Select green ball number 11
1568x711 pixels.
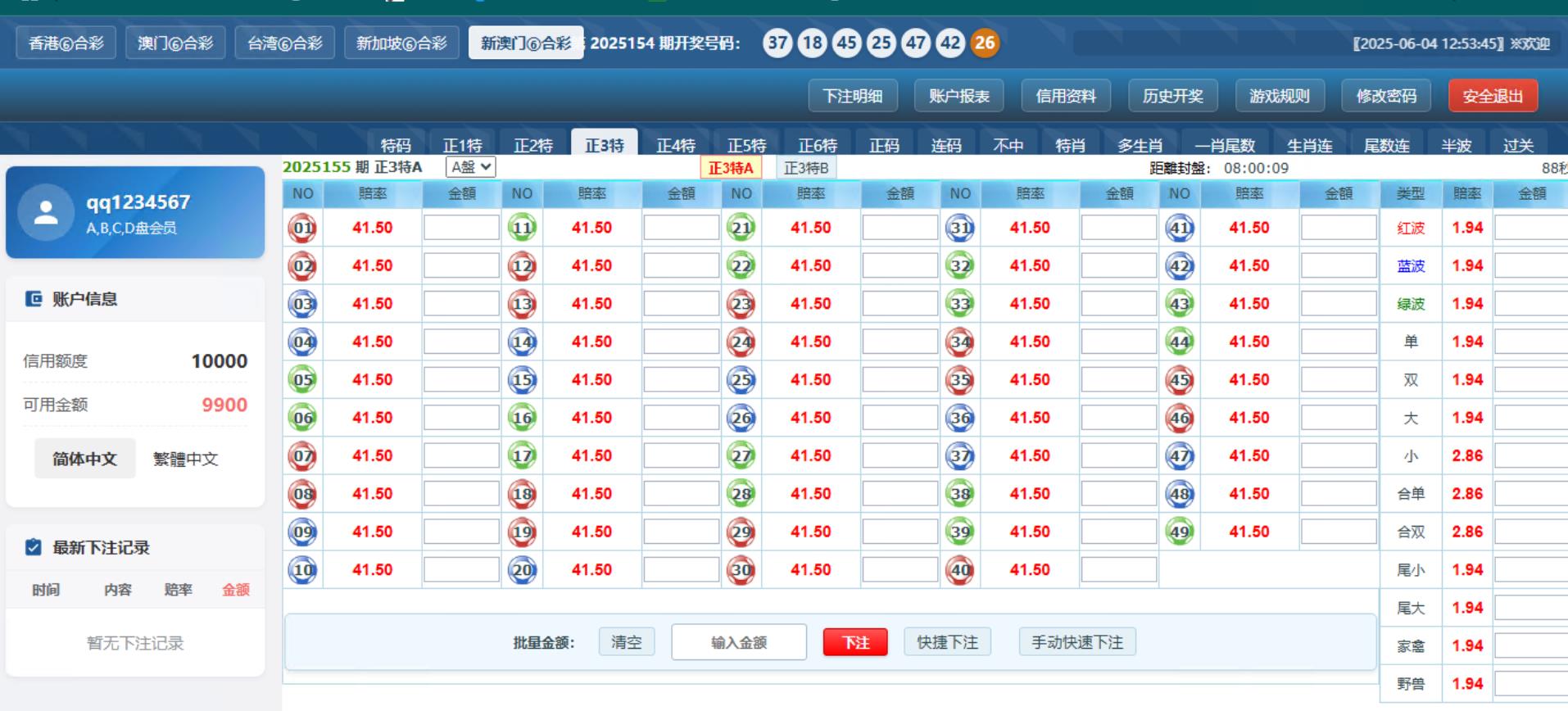[522, 228]
